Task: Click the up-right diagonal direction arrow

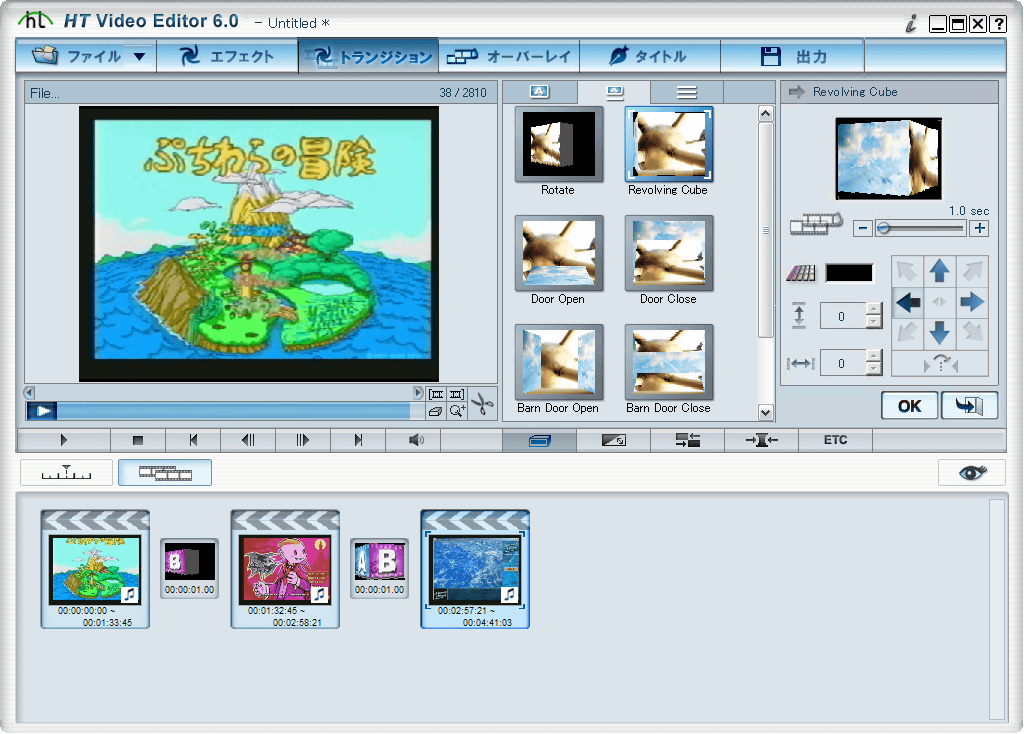Action: tap(972, 270)
